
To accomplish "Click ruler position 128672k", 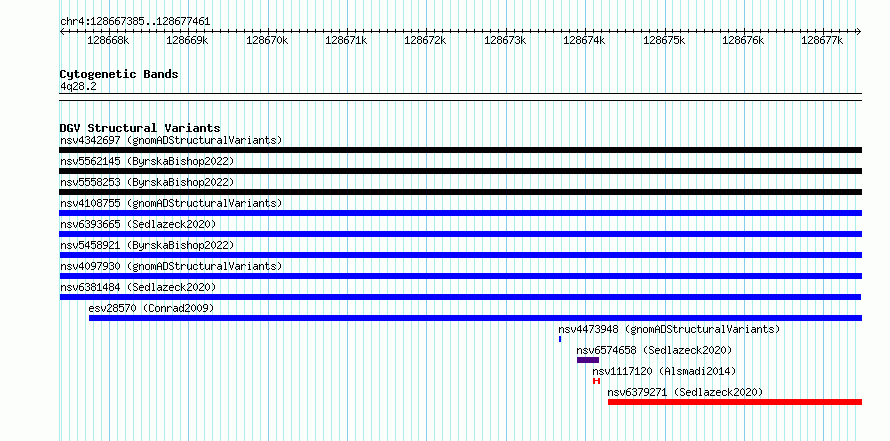I will (x=425, y=41).
